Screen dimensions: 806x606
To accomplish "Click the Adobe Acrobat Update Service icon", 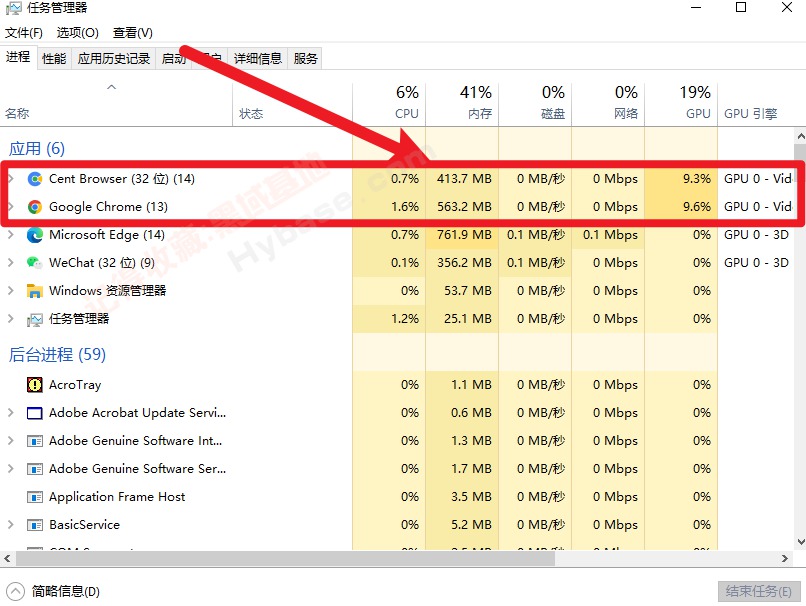I will 34,413.
